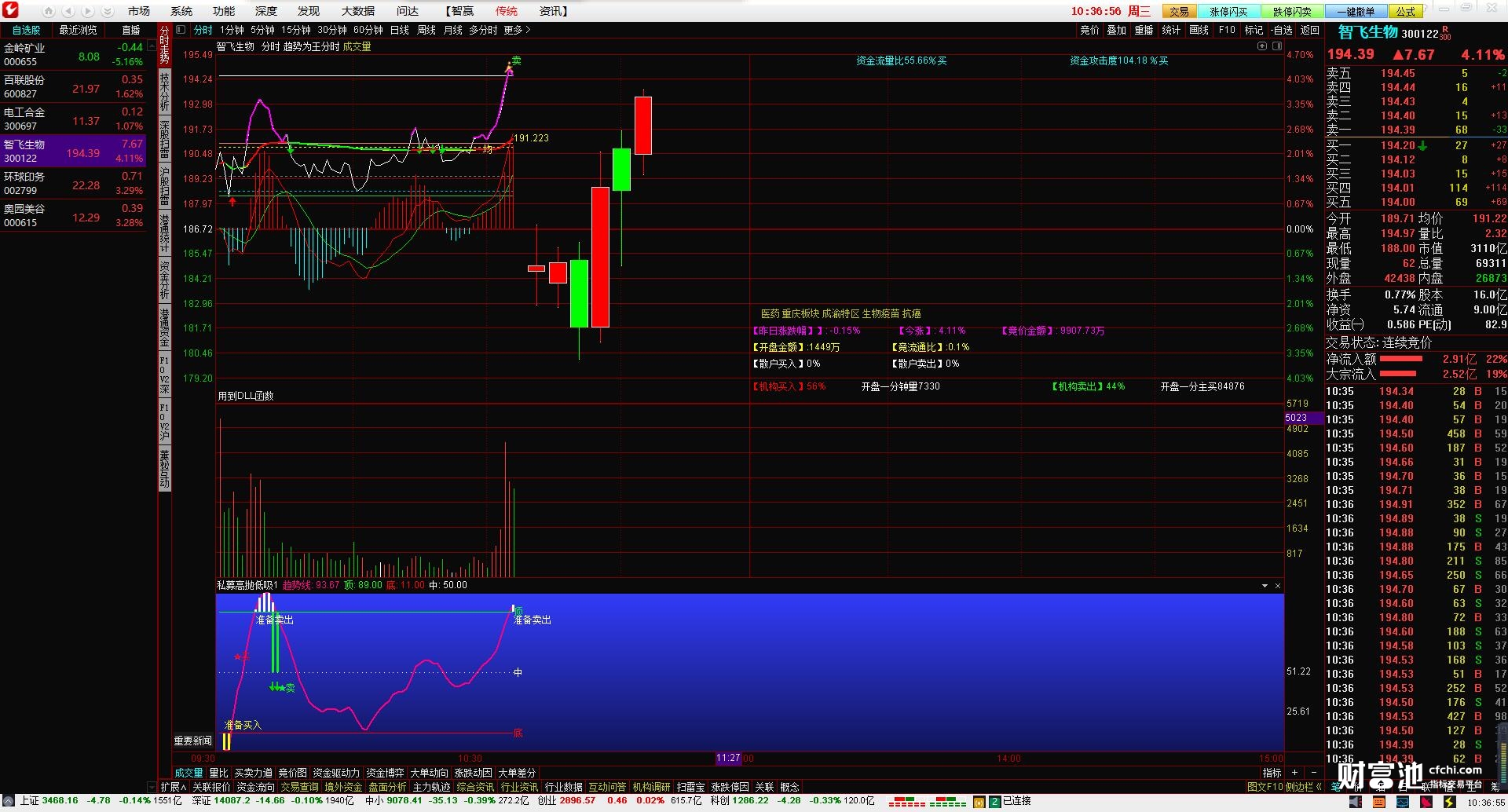The width and height of the screenshot is (1508, 812).
Task: Click the red app logo icon
Action: click(x=10, y=10)
